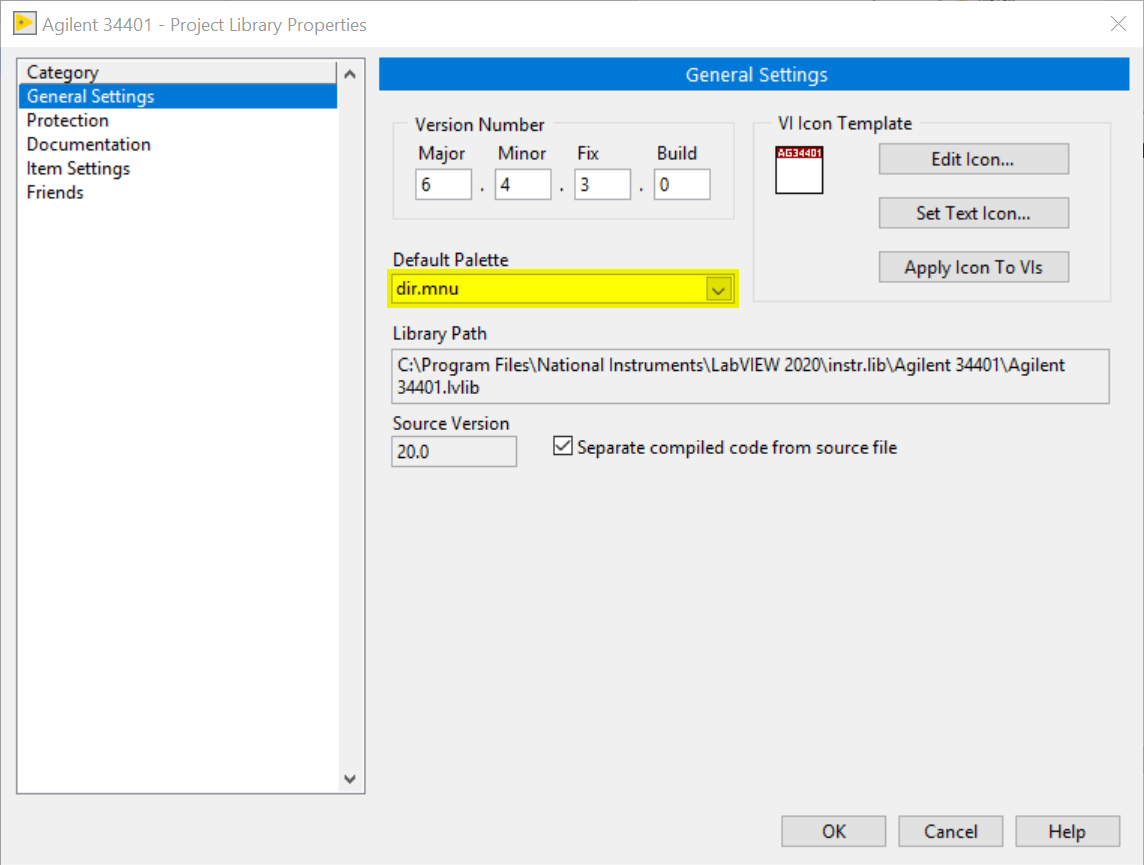
Task: Select General Settings category
Action: pyautogui.click(x=178, y=96)
